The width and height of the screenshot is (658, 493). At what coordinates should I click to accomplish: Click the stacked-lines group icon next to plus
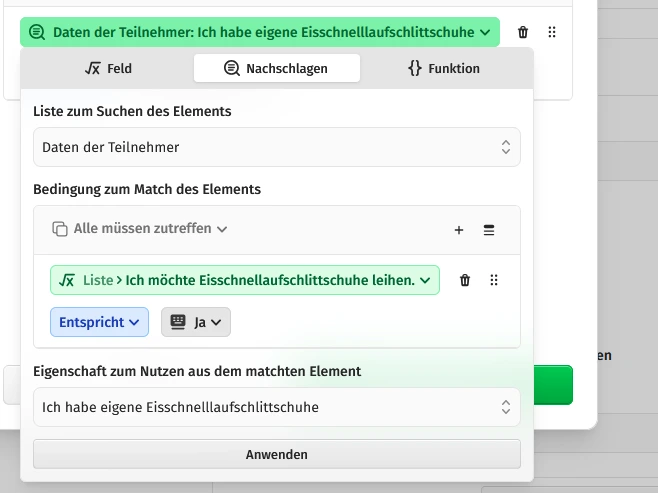[x=489, y=230]
